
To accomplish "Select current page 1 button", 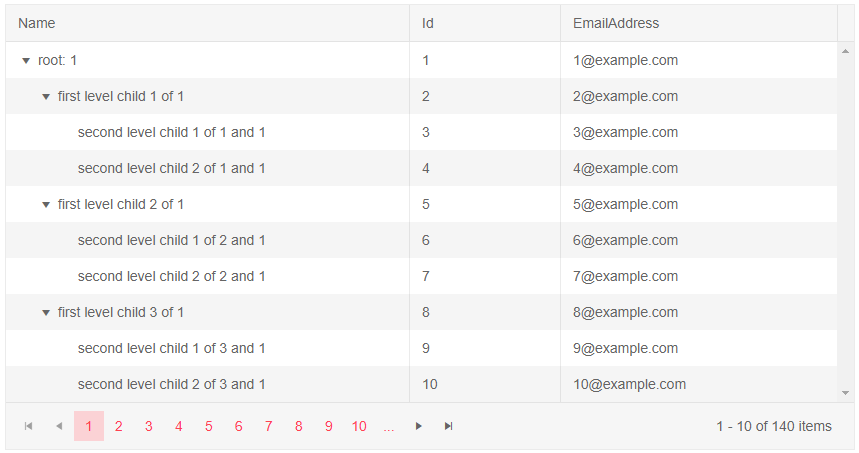I will tap(89, 426).
